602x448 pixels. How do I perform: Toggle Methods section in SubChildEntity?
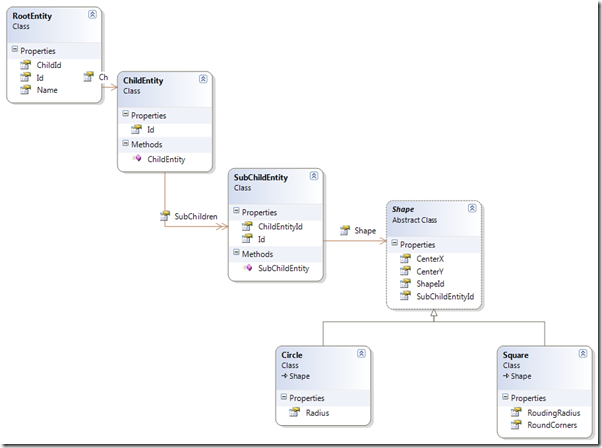point(236,253)
